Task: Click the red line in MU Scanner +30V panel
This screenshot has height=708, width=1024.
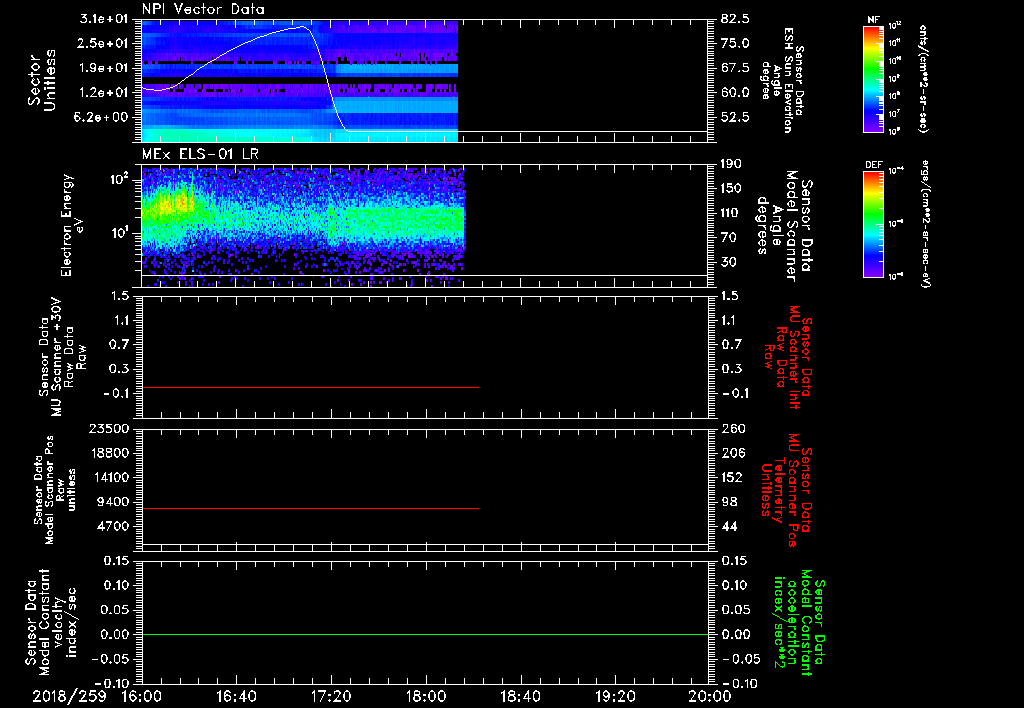Action: click(x=310, y=387)
